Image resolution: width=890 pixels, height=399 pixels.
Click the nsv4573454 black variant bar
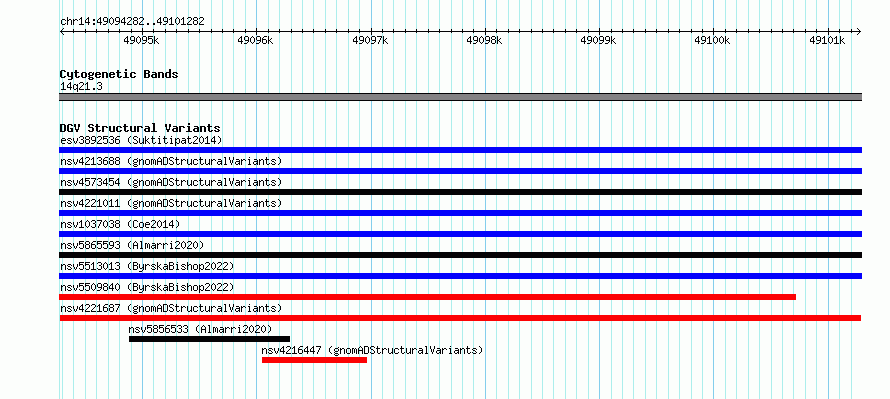click(460, 192)
